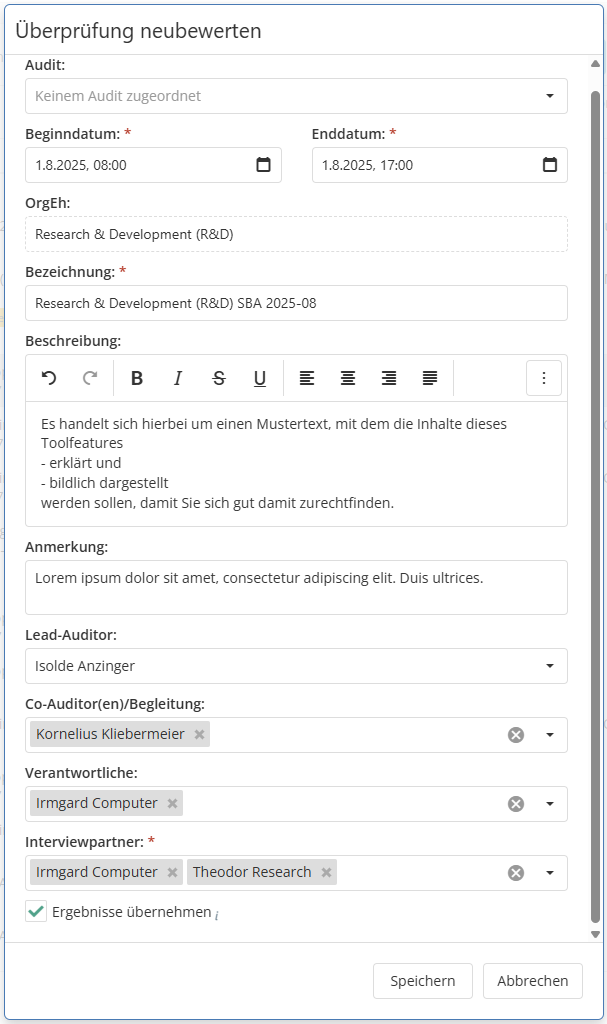
Task: Justify the description text
Action: coord(430,378)
